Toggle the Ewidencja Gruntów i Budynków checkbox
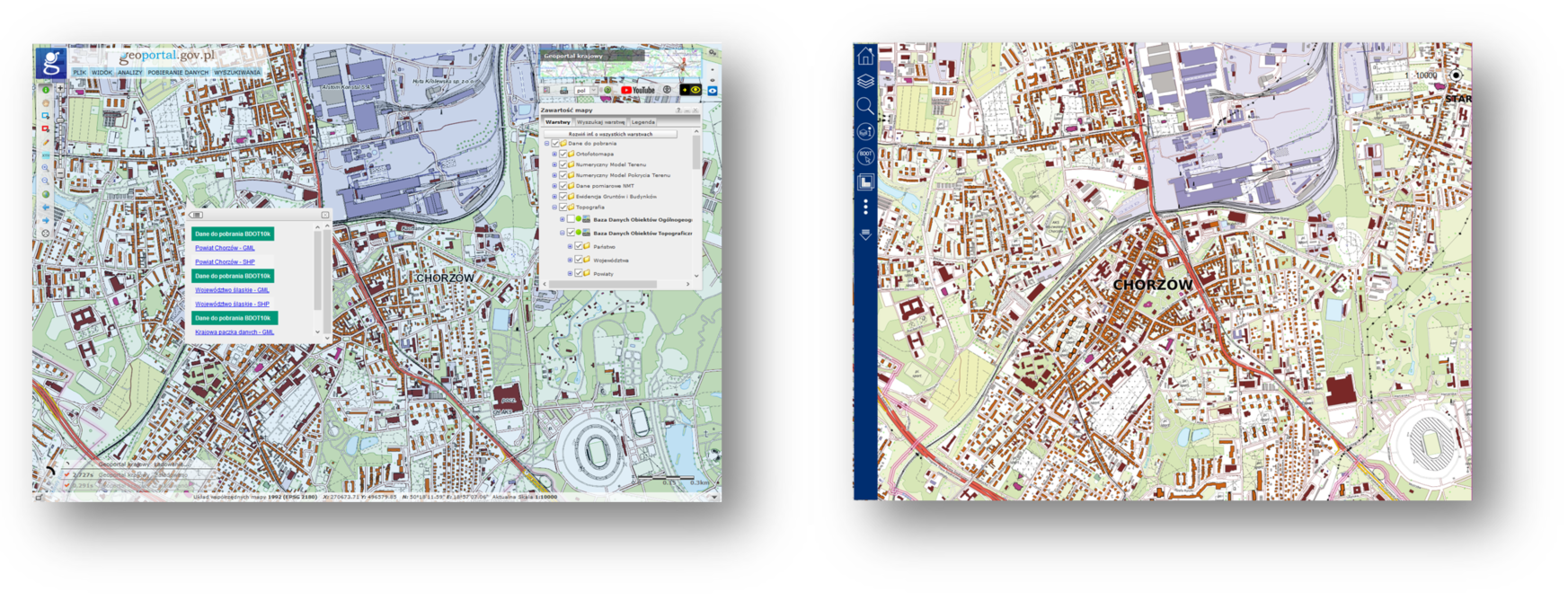This screenshot has width=1568, height=601. coord(563,196)
